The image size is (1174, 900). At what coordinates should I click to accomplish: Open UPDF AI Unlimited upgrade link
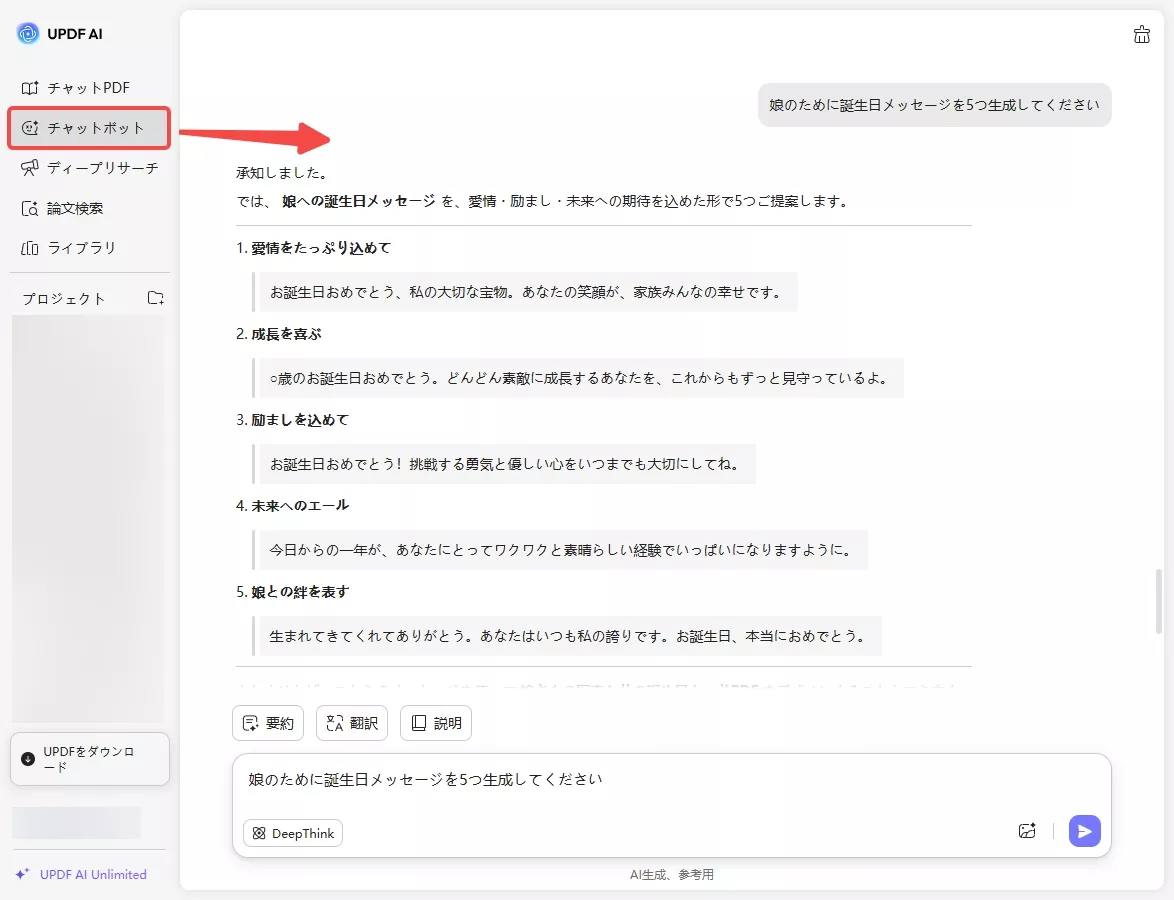[87, 874]
